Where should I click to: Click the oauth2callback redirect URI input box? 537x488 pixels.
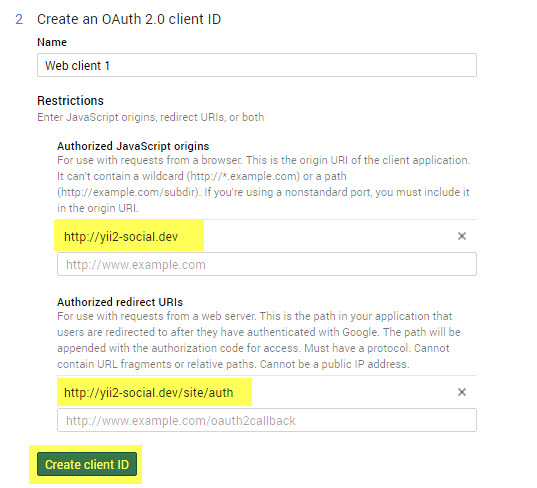(x=267, y=420)
